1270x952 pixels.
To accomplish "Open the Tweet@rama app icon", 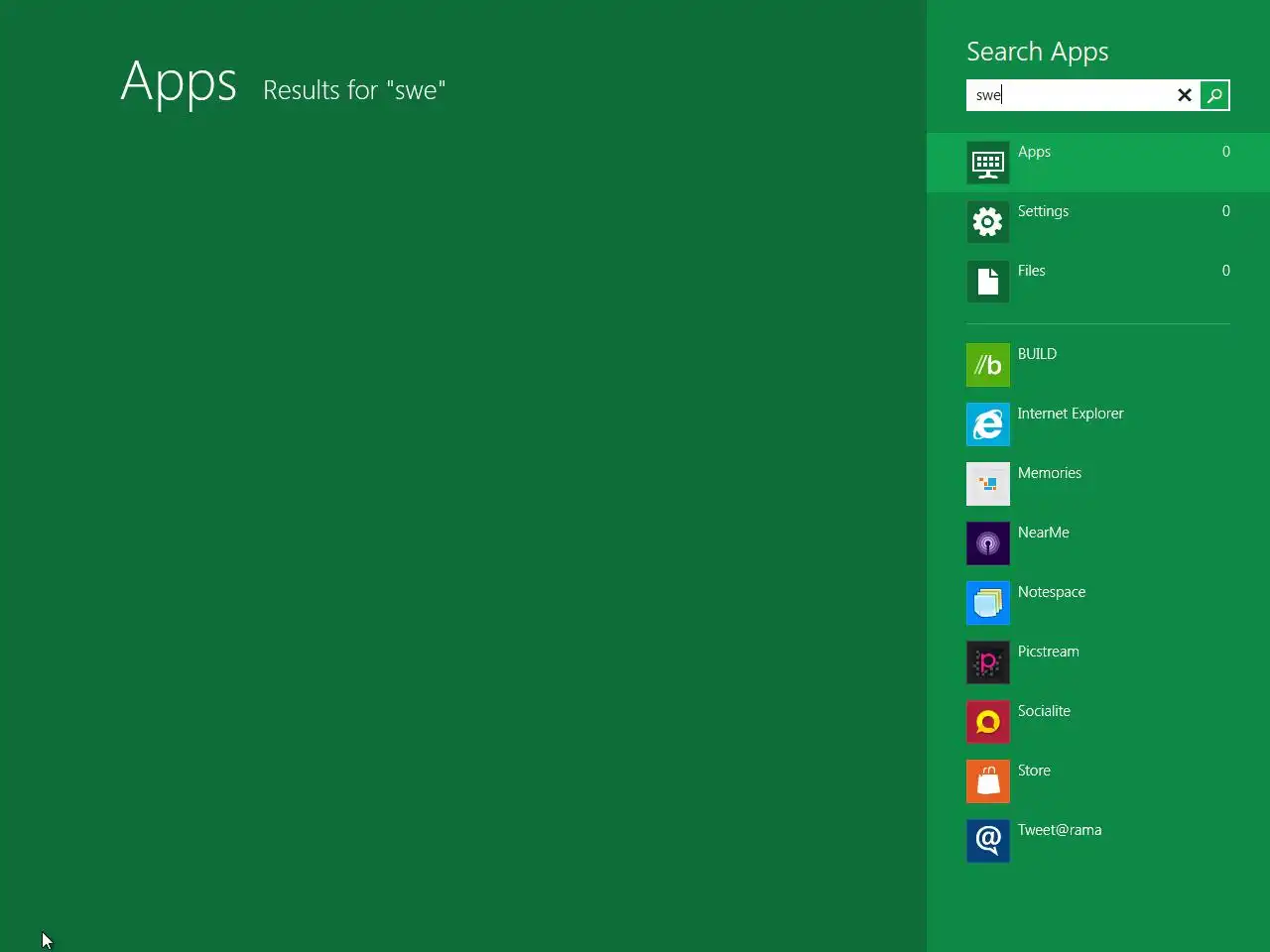I will tap(988, 841).
